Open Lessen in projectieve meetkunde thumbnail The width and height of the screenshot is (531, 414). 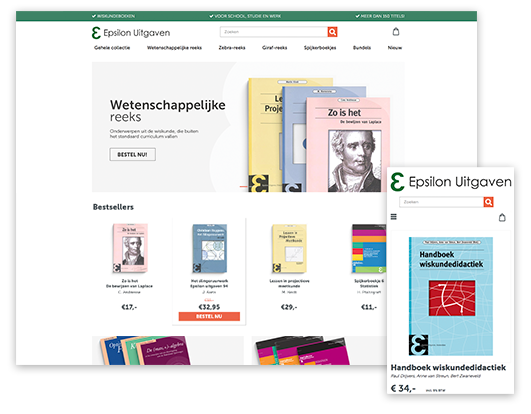click(289, 248)
